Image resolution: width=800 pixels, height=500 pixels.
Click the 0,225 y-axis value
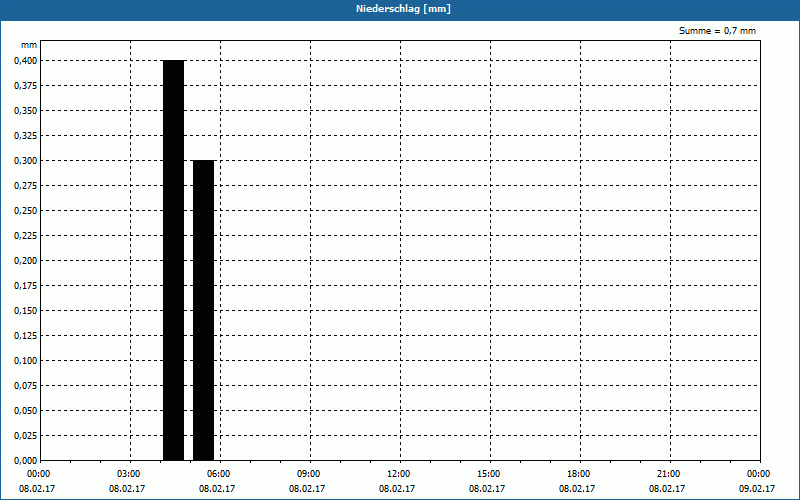(26, 236)
